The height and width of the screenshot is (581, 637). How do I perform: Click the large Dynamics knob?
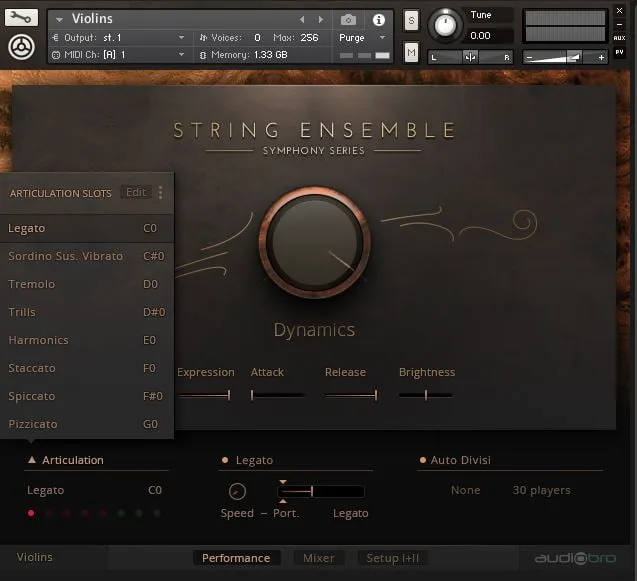click(314, 243)
